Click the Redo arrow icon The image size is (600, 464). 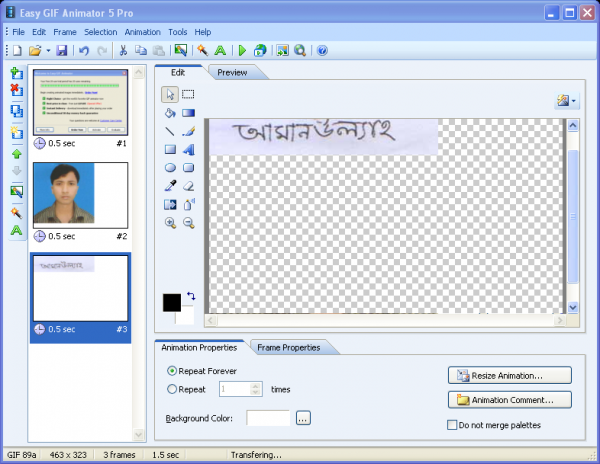click(102, 50)
